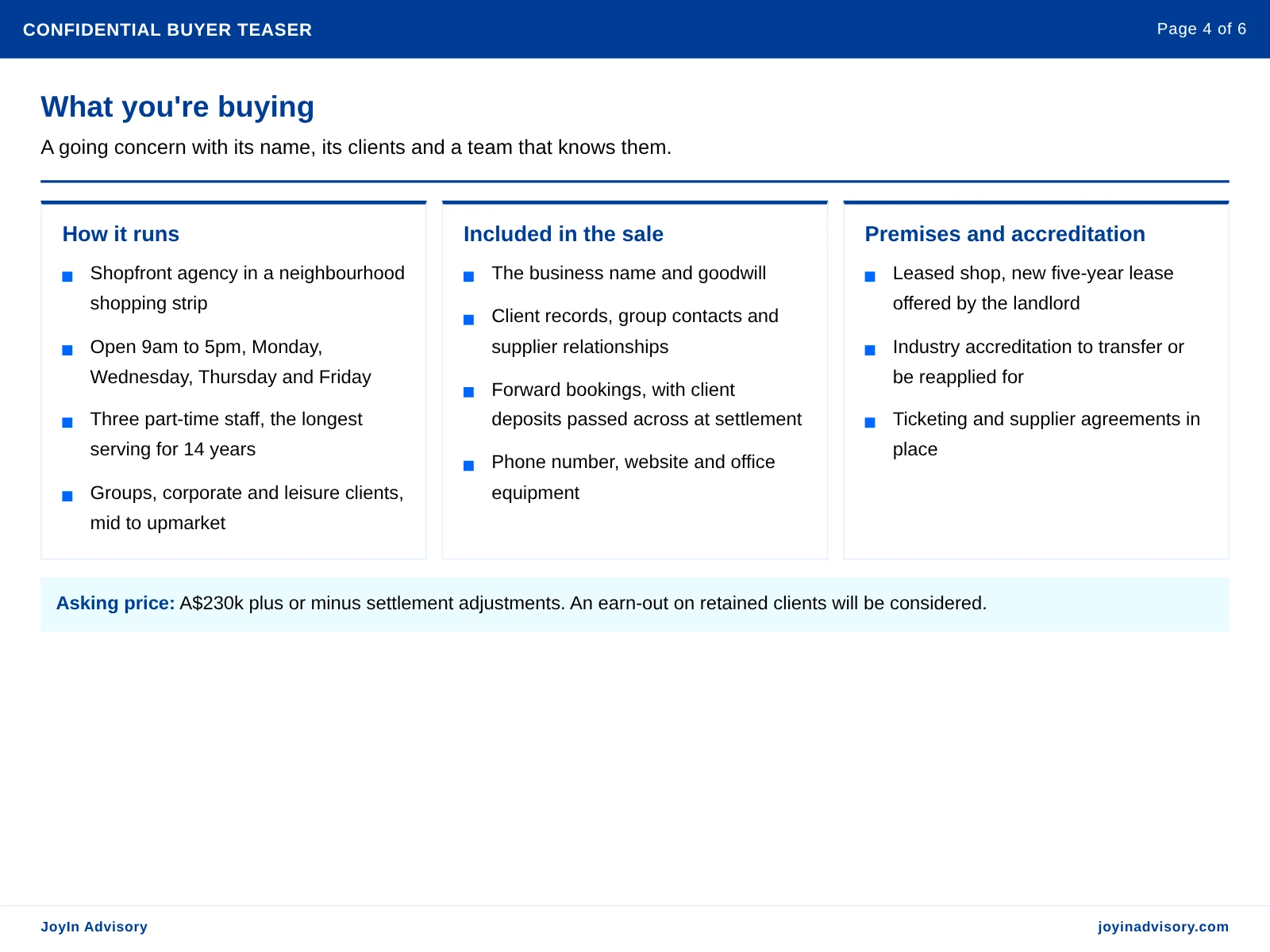Click 'Industry accreditation to transfer' bullet text
The height and width of the screenshot is (952, 1270).
coord(1038,362)
